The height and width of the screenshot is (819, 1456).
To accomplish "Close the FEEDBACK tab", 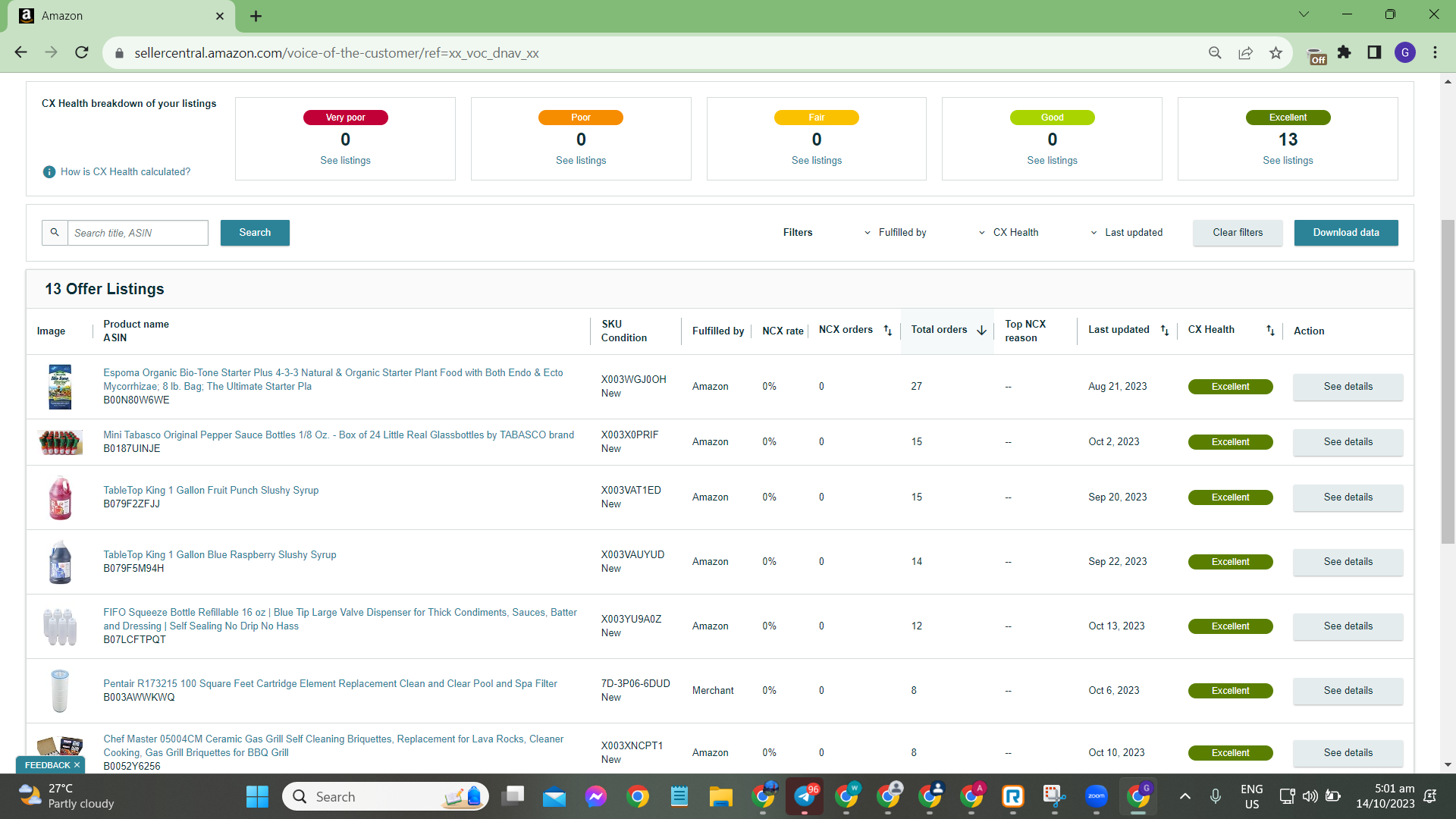I will 77,765.
